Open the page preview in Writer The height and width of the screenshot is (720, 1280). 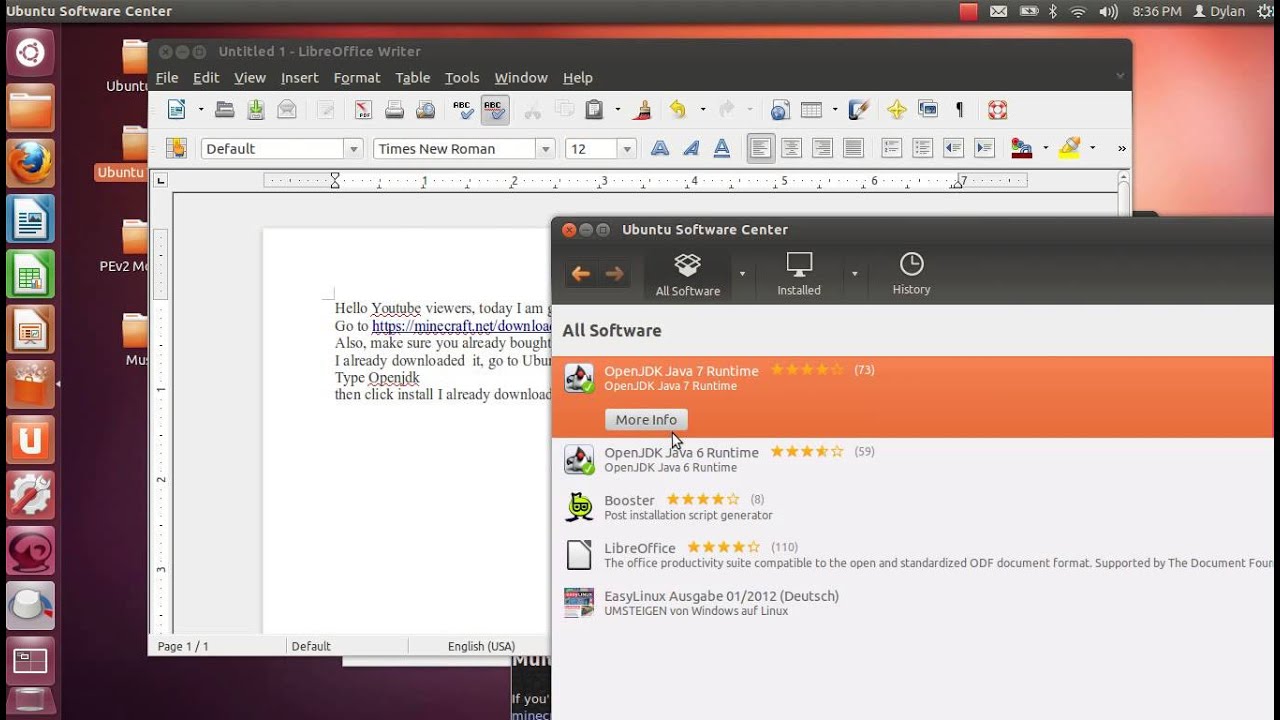tap(425, 110)
